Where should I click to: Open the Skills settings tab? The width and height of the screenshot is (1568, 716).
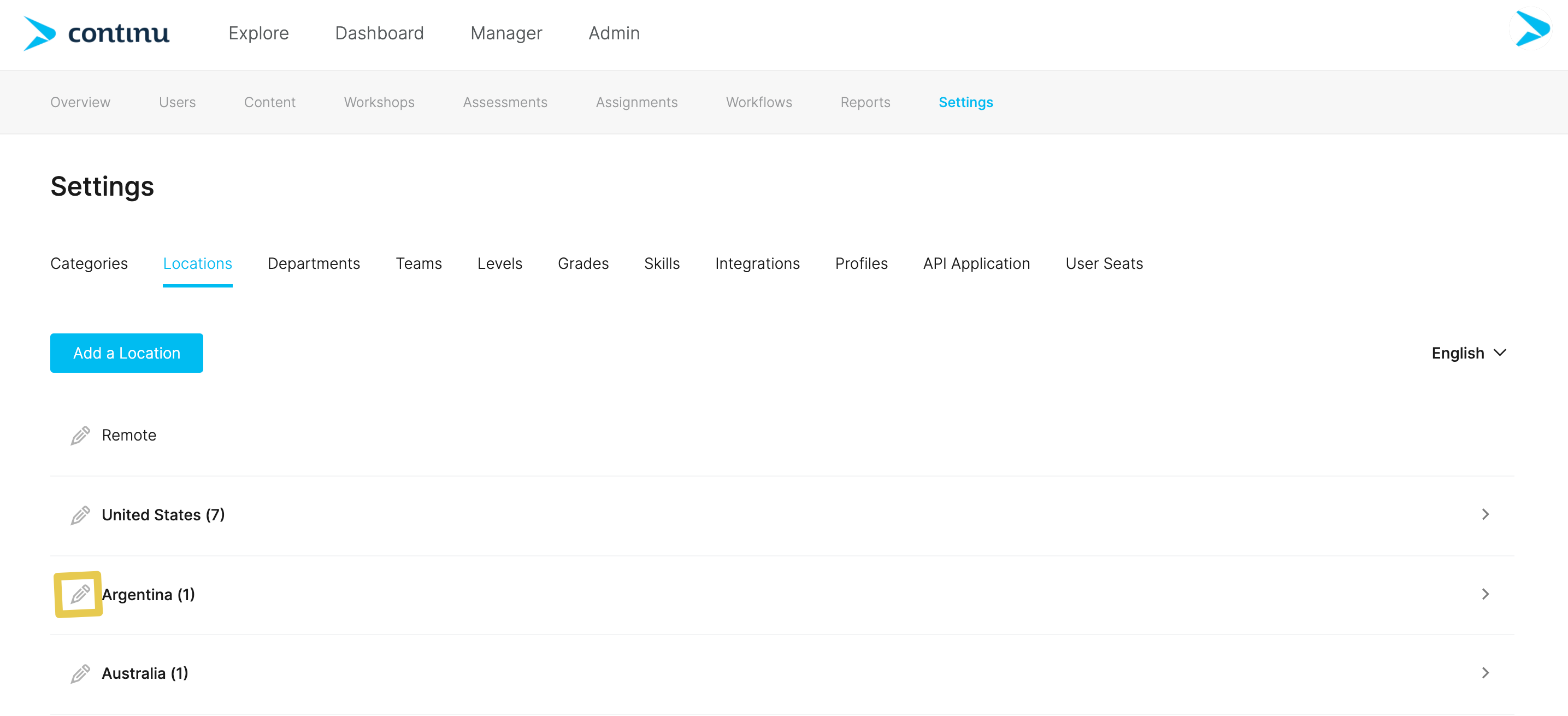pos(662,263)
